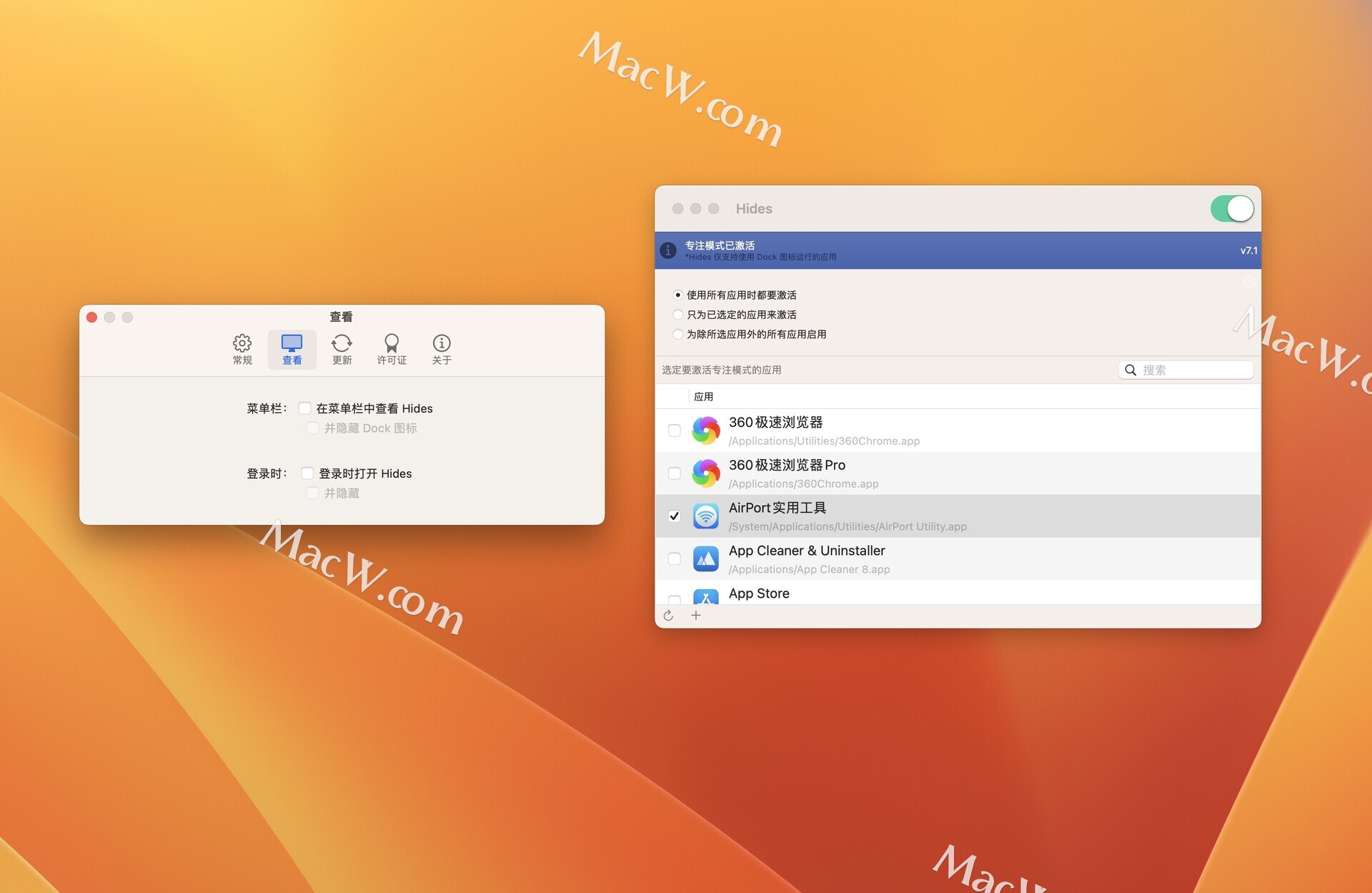Click the 选定要激活专注模式的应用 label
Image resolution: width=1372 pixels, height=893 pixels.
(721, 370)
